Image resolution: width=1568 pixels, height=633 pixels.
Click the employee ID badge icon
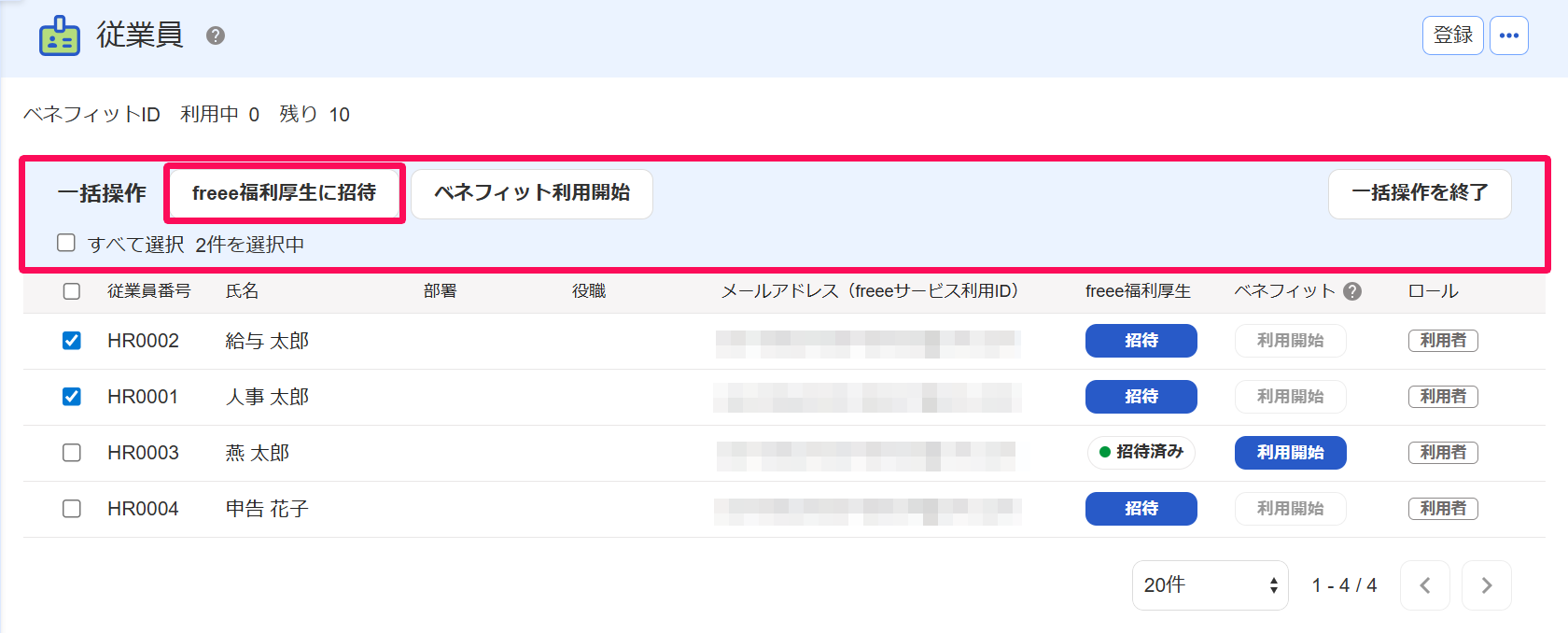60,35
